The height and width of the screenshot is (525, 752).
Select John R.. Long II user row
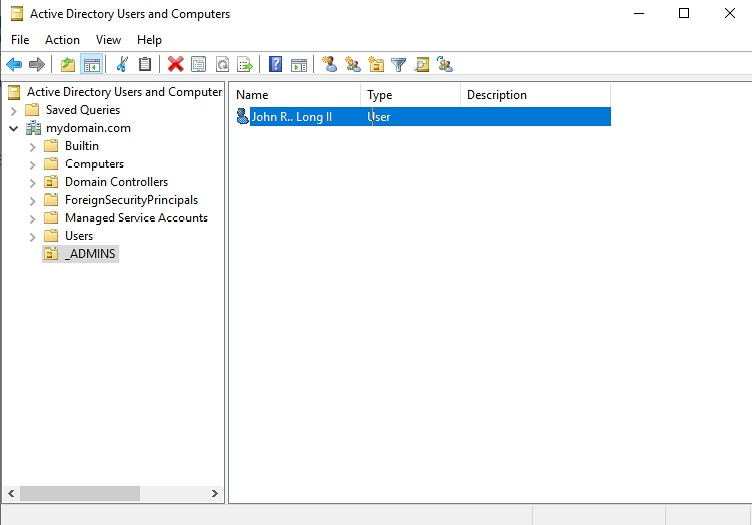(423, 117)
